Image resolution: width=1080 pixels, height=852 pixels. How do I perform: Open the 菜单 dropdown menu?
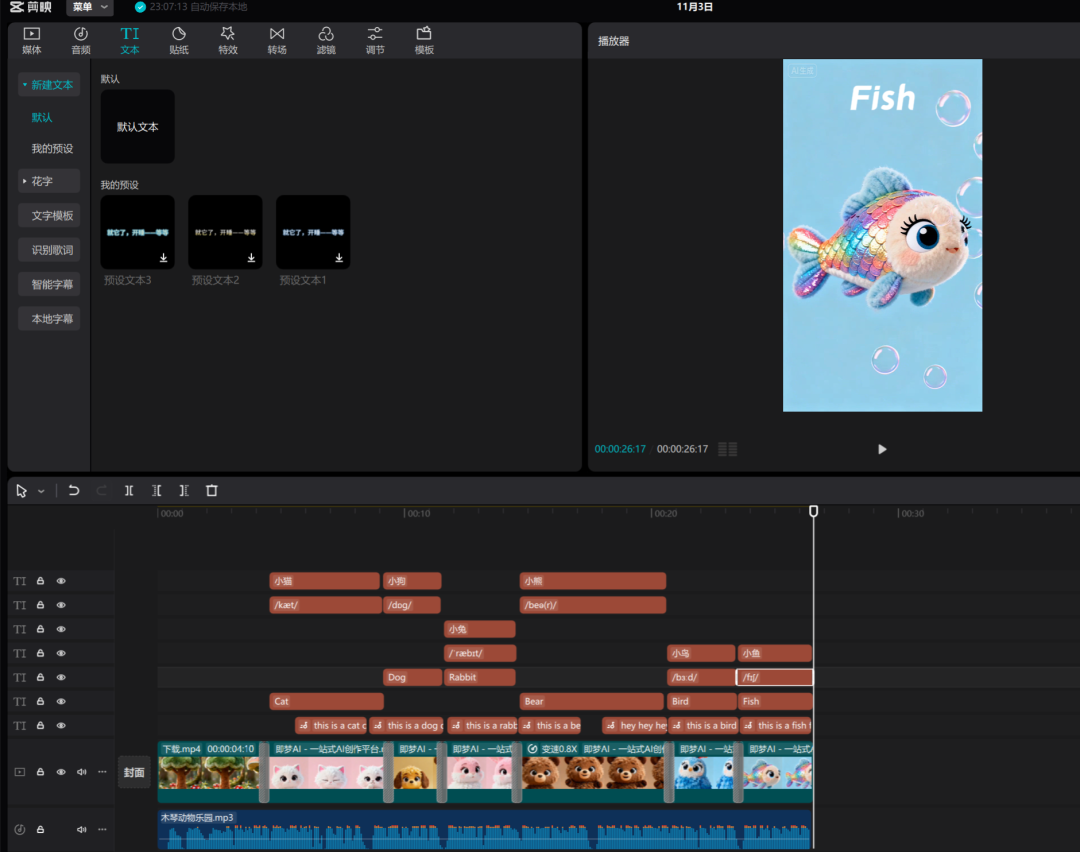89,7
